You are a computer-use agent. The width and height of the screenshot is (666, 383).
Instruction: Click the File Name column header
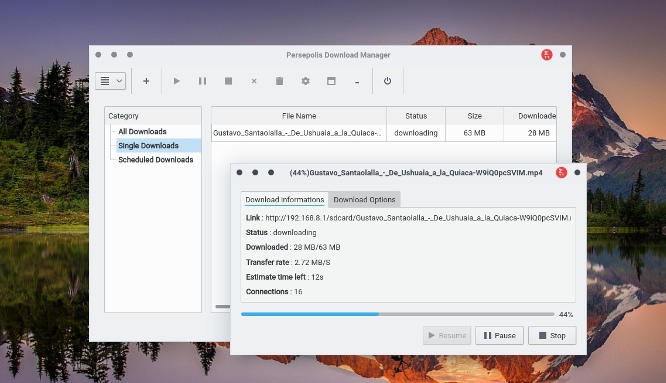coord(299,115)
